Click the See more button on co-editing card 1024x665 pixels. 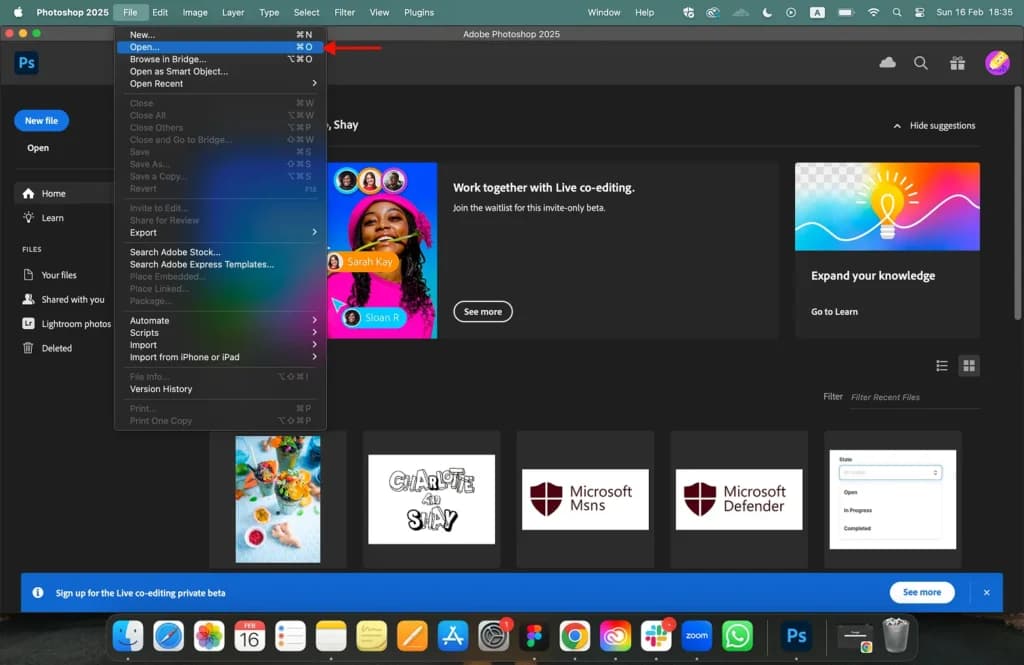tap(483, 312)
